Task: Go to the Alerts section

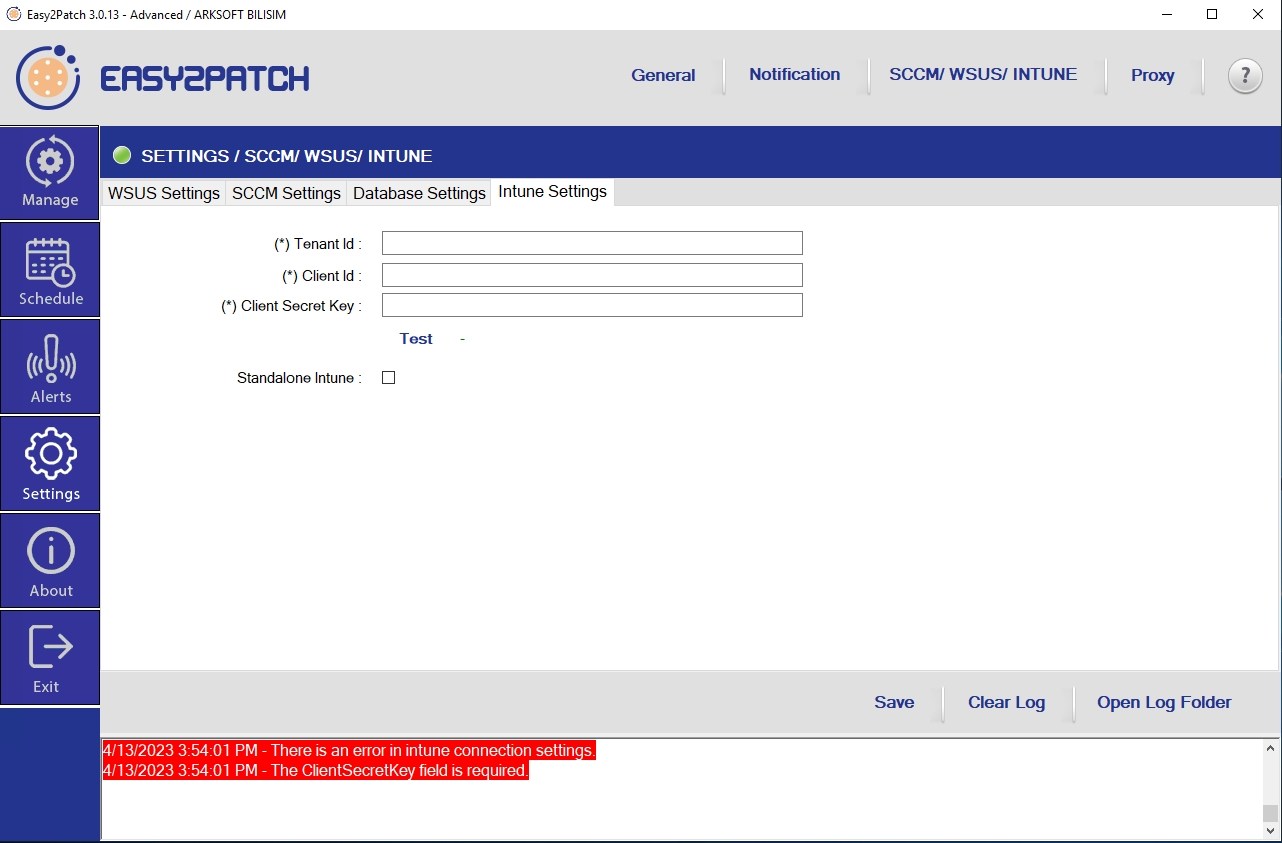Action: (50, 367)
